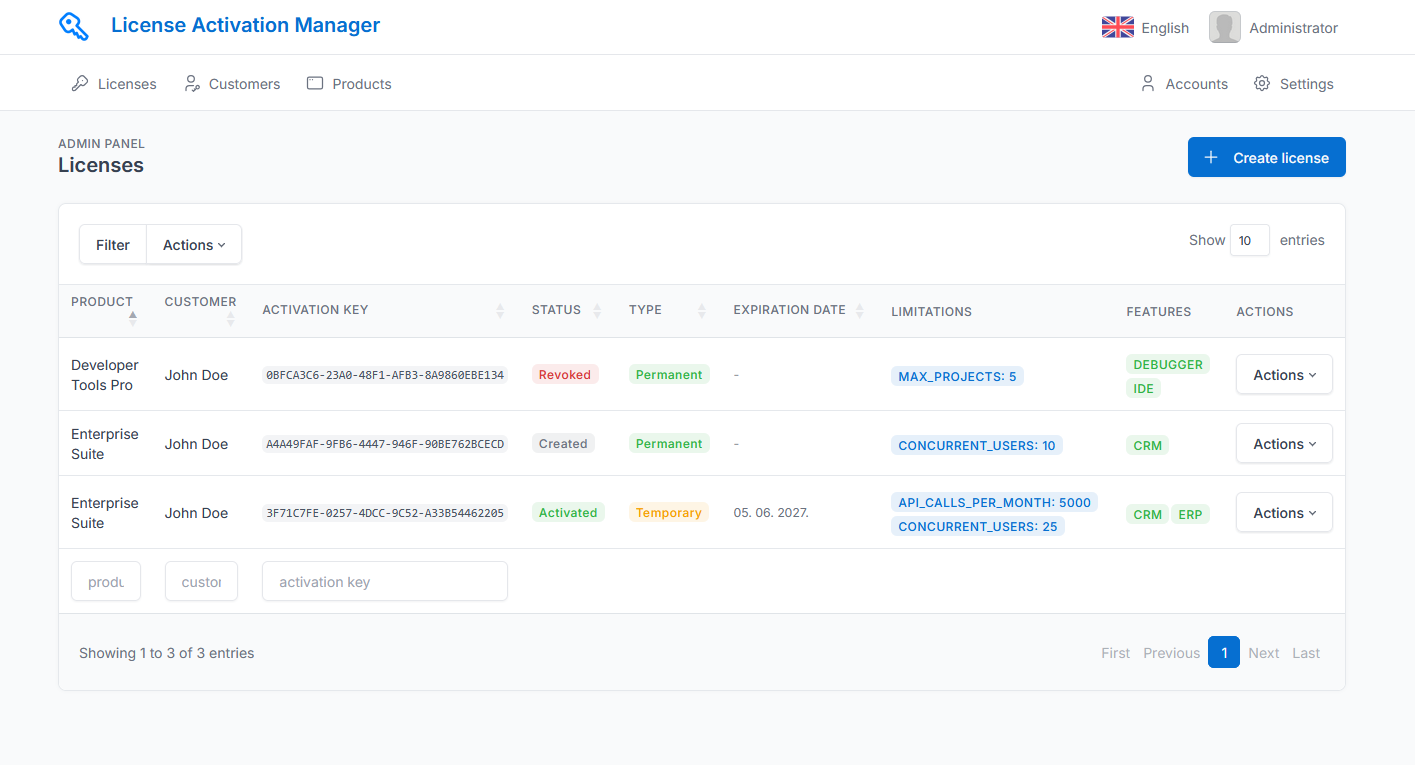
Task: Open the English language selector
Action: click(x=1145, y=28)
